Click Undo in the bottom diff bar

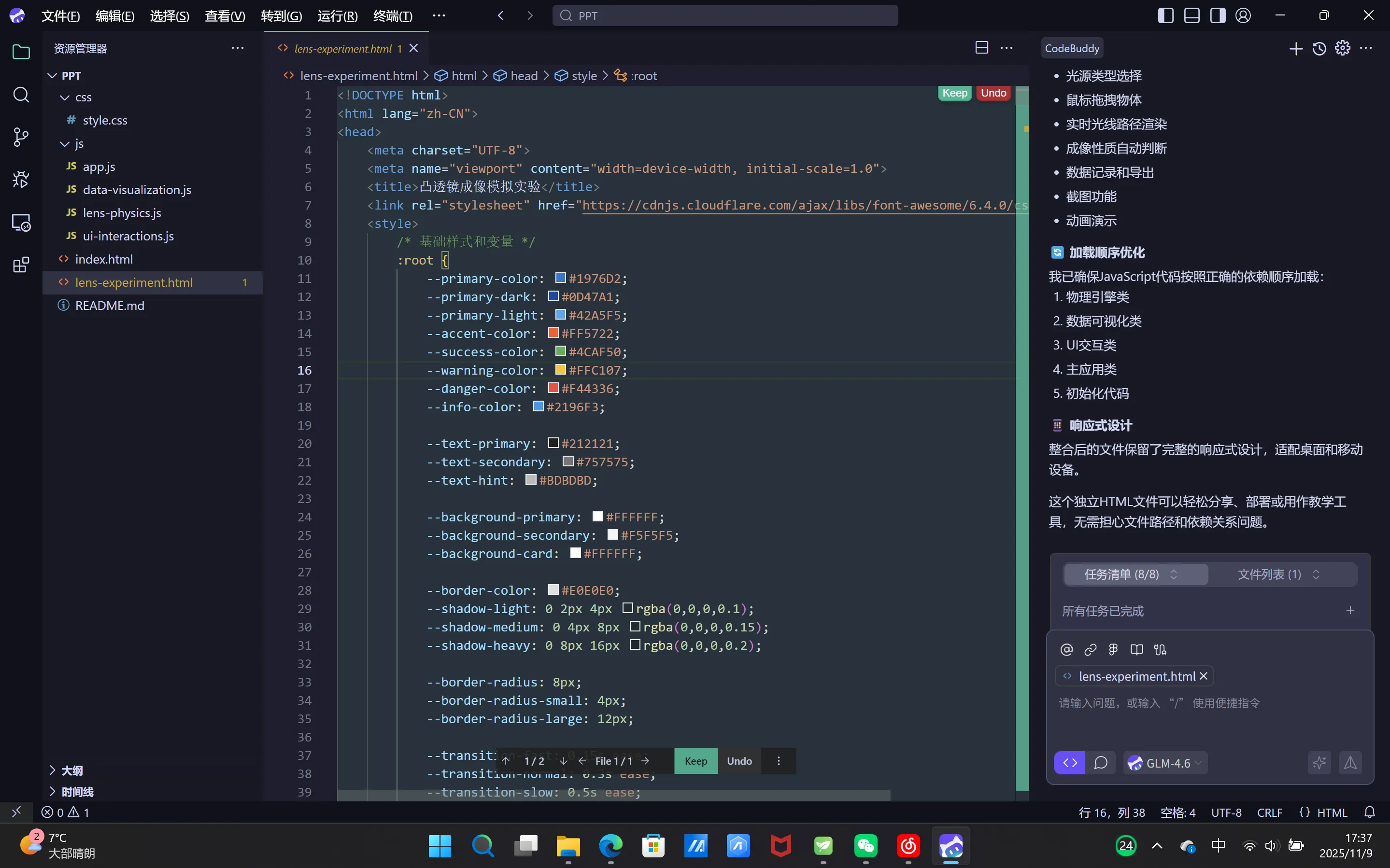739,761
